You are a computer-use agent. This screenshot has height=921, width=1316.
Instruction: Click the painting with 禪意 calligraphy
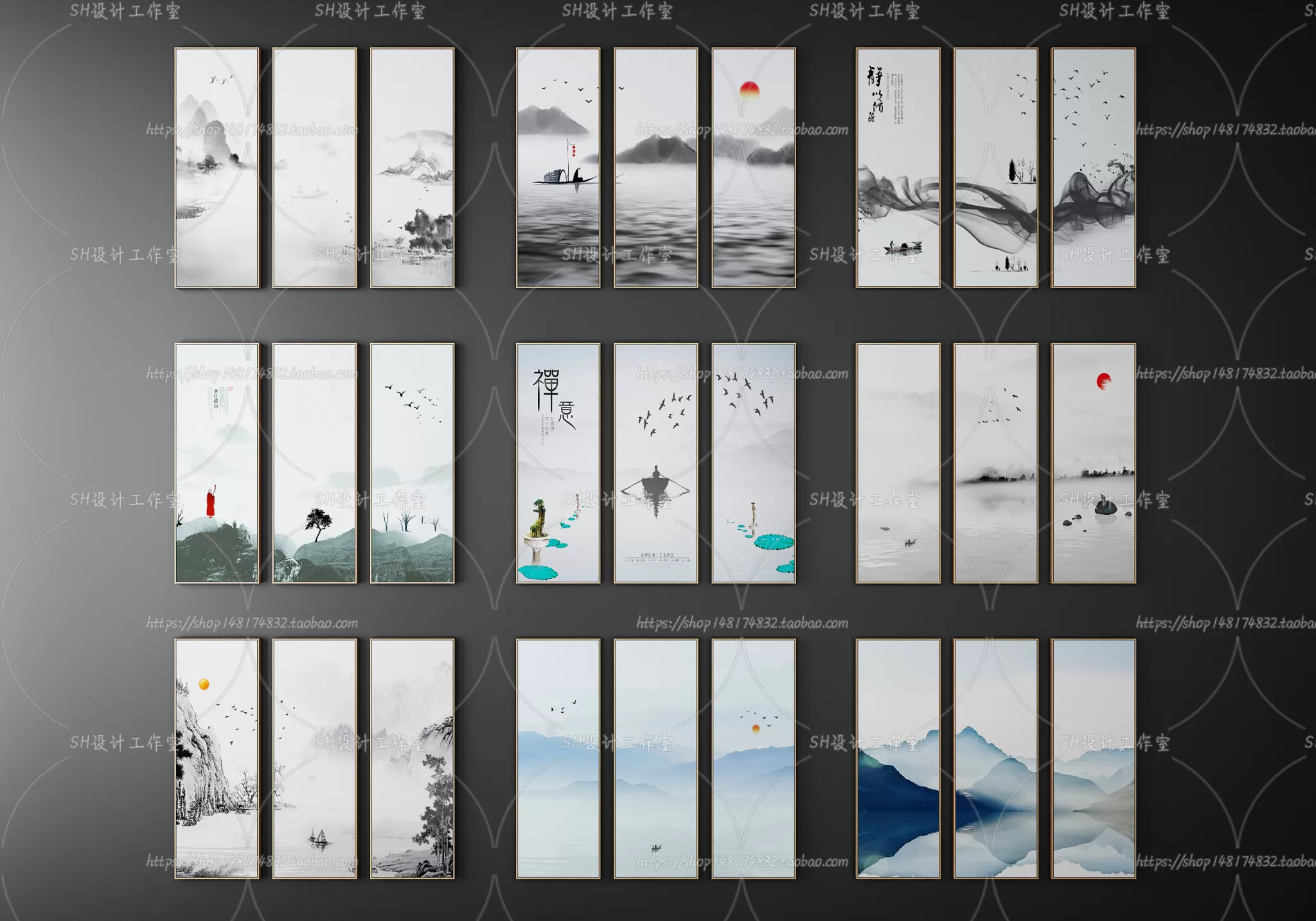[558, 463]
